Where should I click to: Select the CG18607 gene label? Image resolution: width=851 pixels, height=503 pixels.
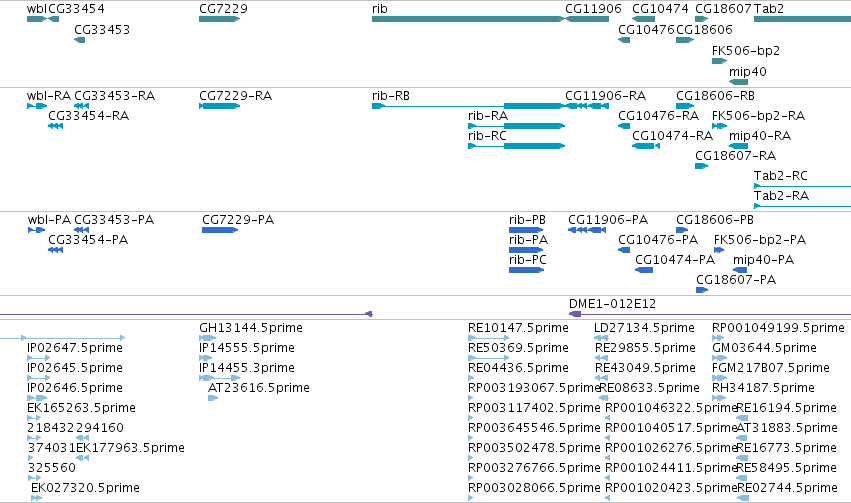723,9
